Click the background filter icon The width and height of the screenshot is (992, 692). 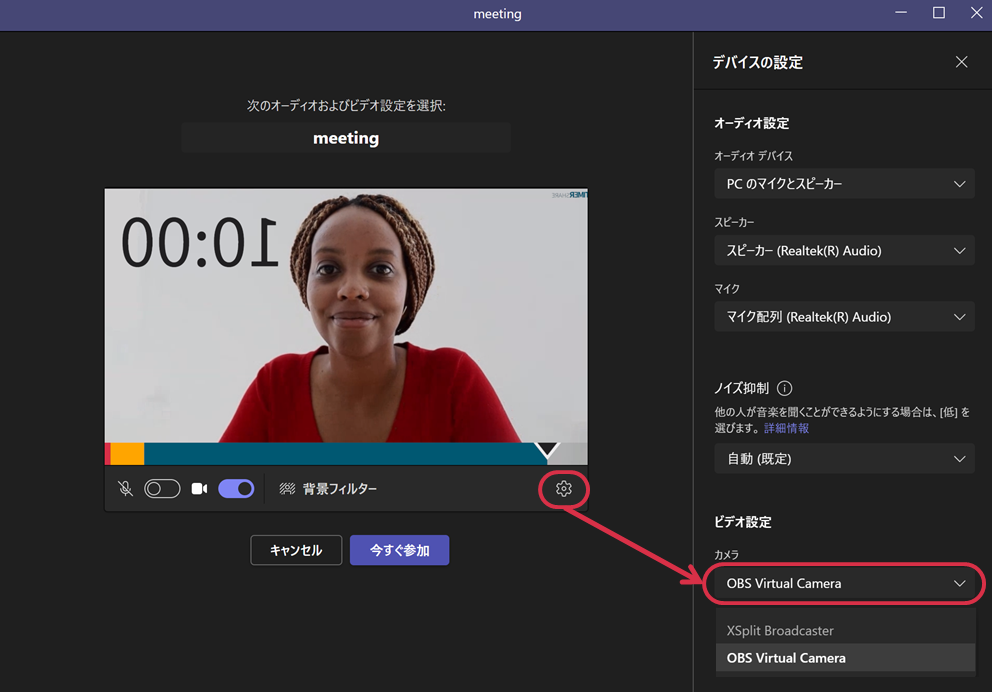pyautogui.click(x=287, y=489)
